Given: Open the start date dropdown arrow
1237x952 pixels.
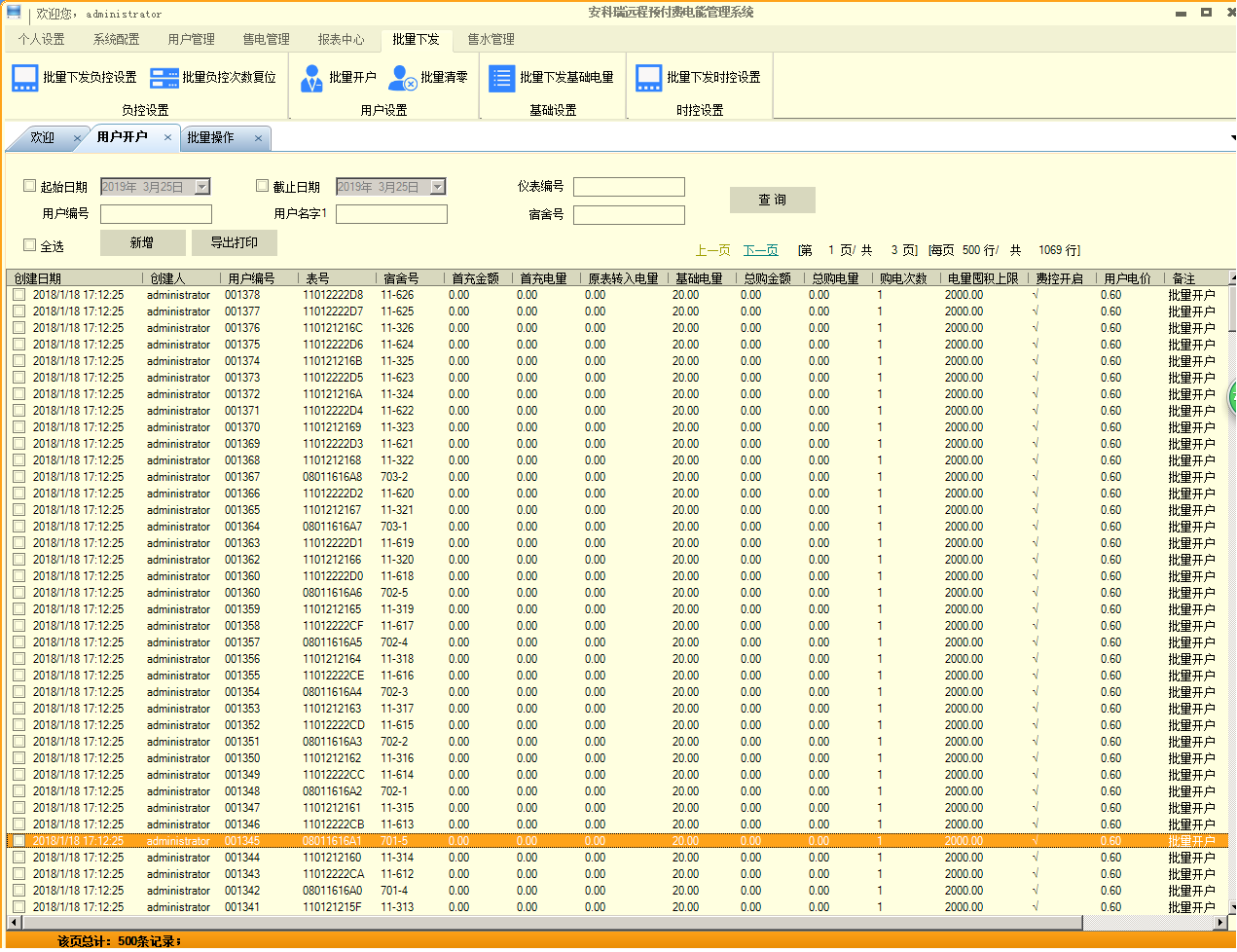Looking at the screenshot, I should pyautogui.click(x=202, y=187).
